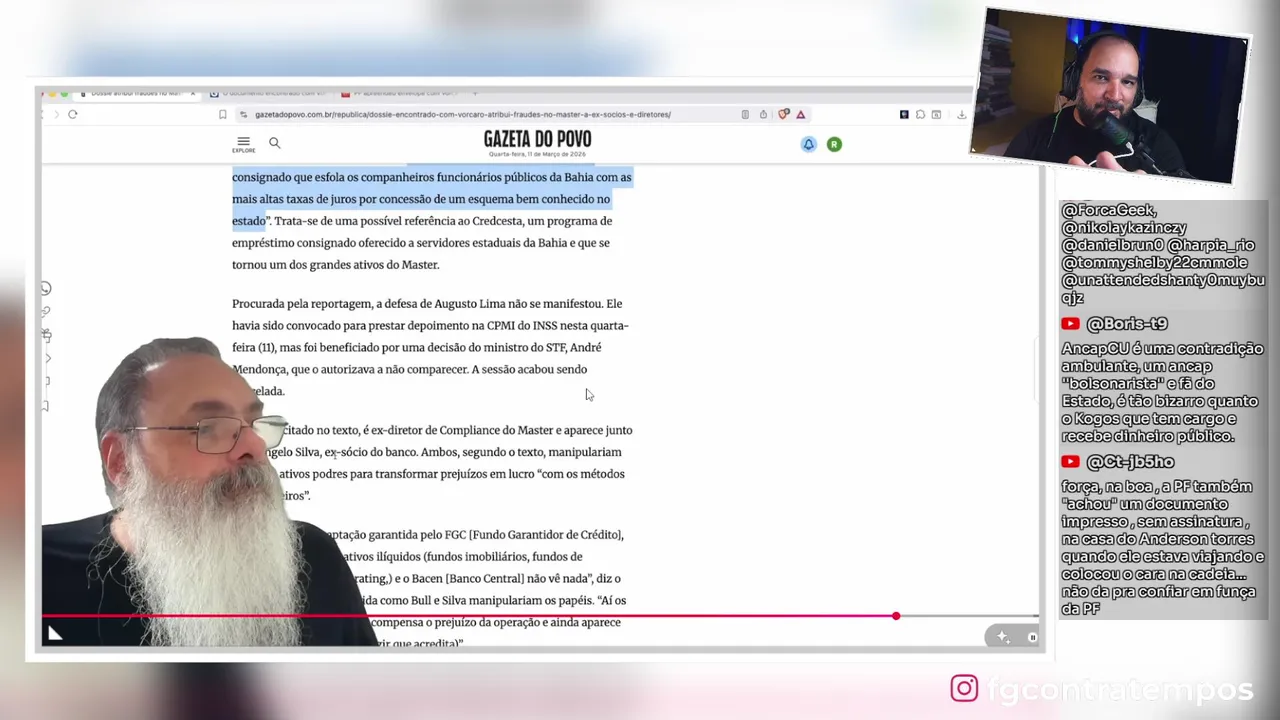Image resolution: width=1280 pixels, height=720 pixels.
Task: Open the EXPLORE hamburger menu
Action: [243, 144]
